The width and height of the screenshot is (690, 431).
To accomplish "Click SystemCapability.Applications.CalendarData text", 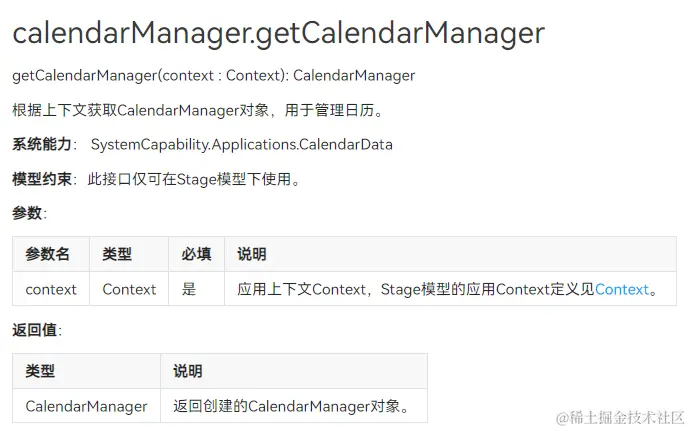I will tap(241, 144).
